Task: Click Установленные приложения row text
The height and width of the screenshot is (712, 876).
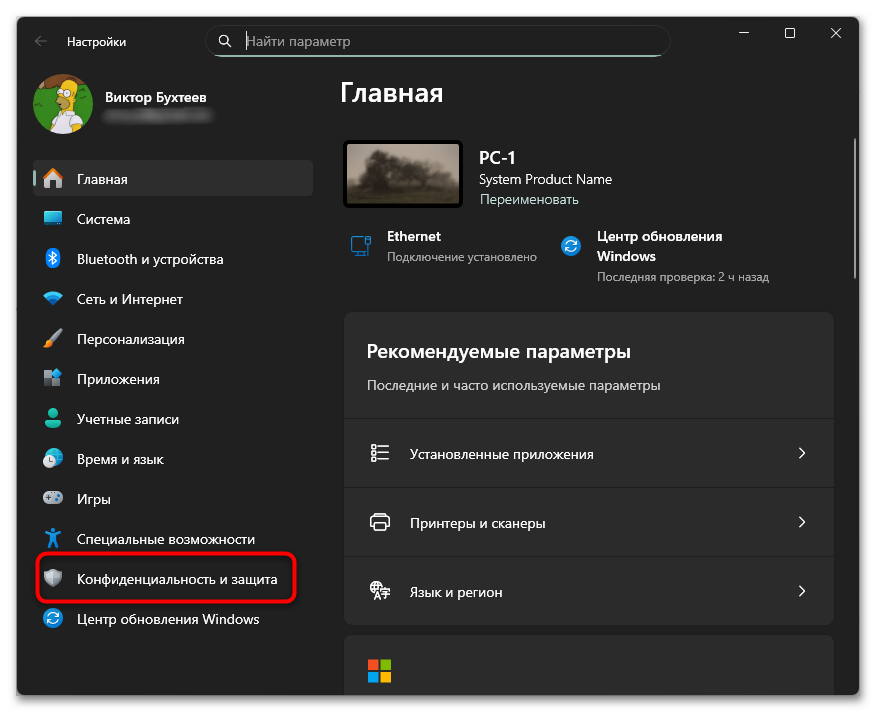Action: coord(502,454)
